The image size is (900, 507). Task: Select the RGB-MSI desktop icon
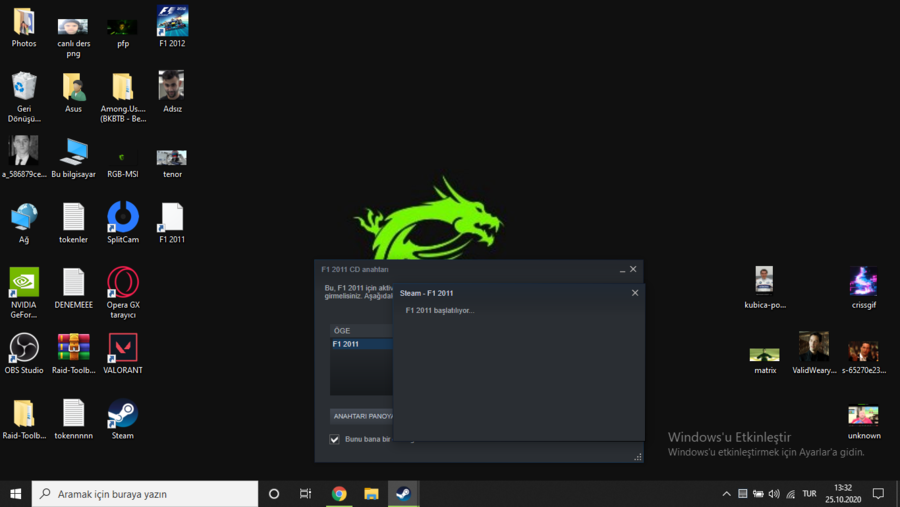click(122, 163)
